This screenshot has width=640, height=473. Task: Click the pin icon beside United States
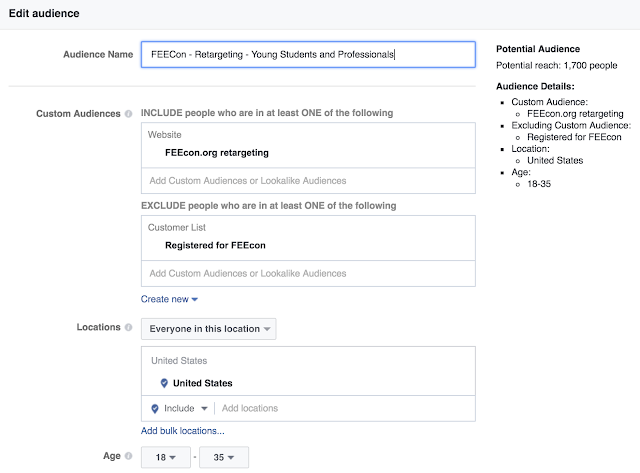[x=164, y=383]
